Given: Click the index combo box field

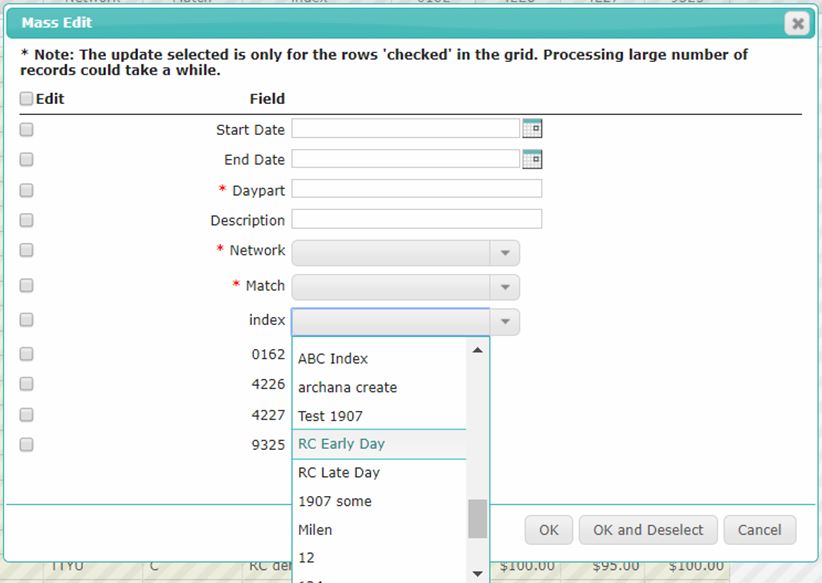Looking at the screenshot, I should point(391,321).
